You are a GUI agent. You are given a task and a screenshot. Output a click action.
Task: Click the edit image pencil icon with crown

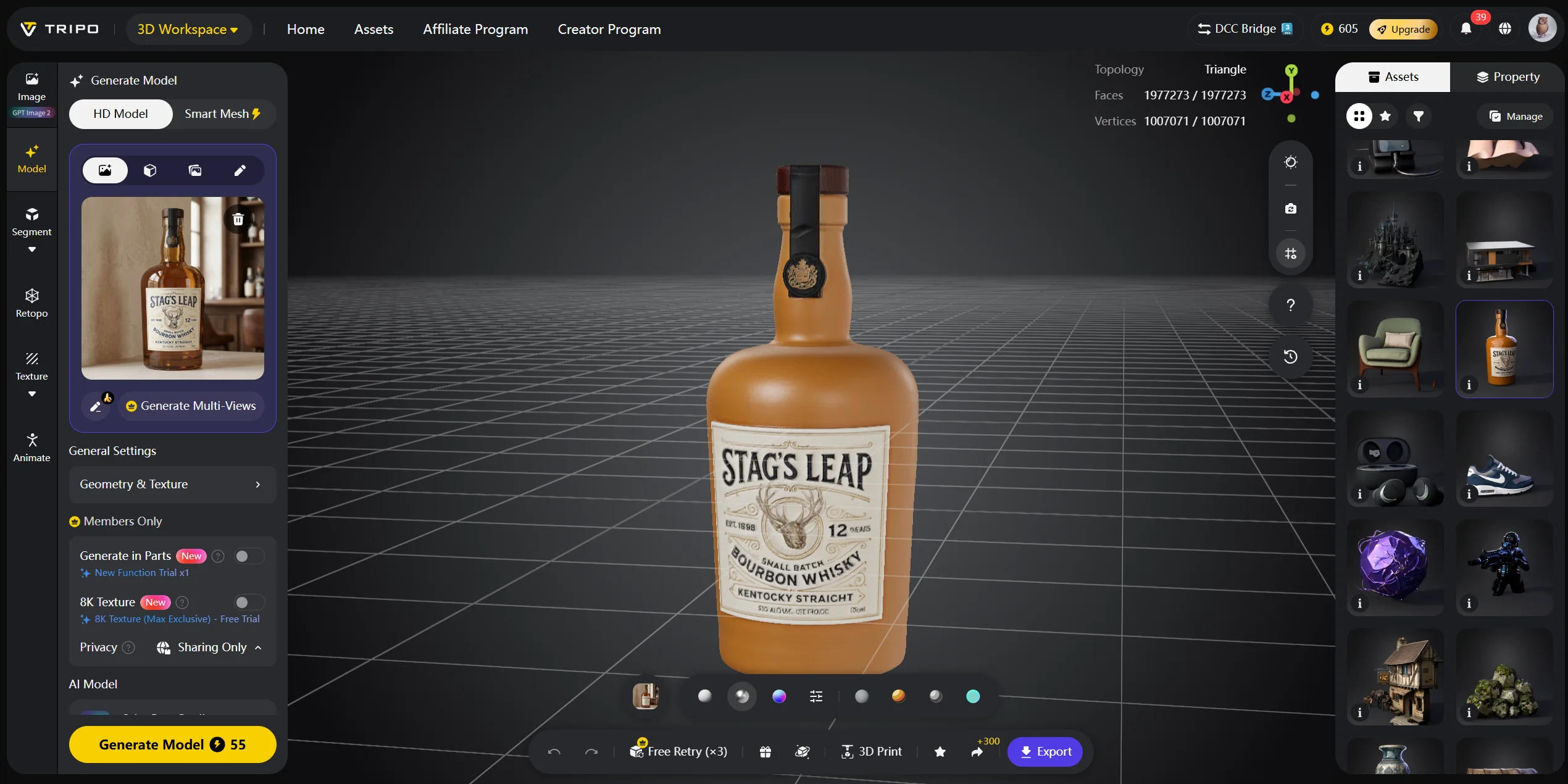click(x=97, y=406)
